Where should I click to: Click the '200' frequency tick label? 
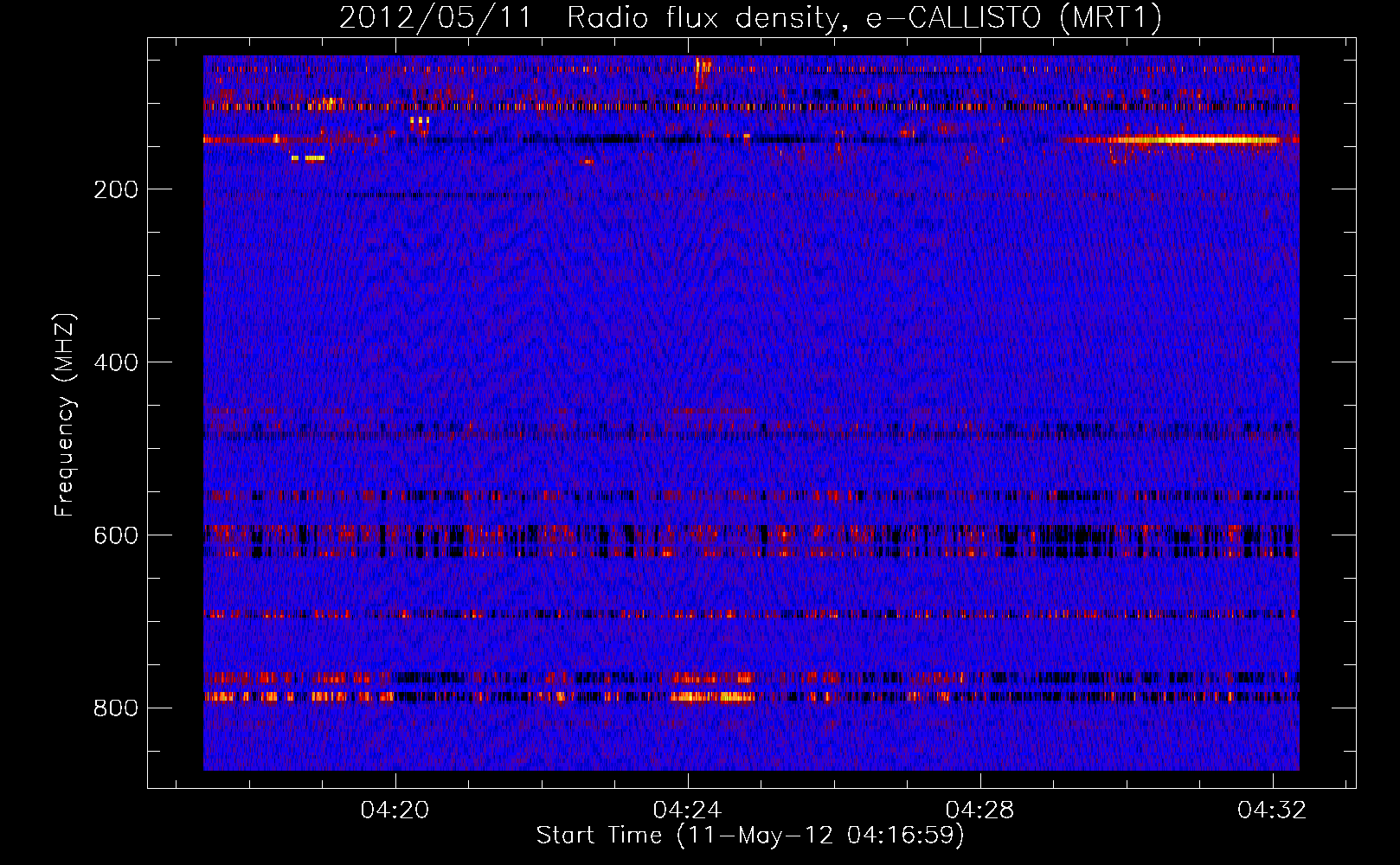click(116, 189)
